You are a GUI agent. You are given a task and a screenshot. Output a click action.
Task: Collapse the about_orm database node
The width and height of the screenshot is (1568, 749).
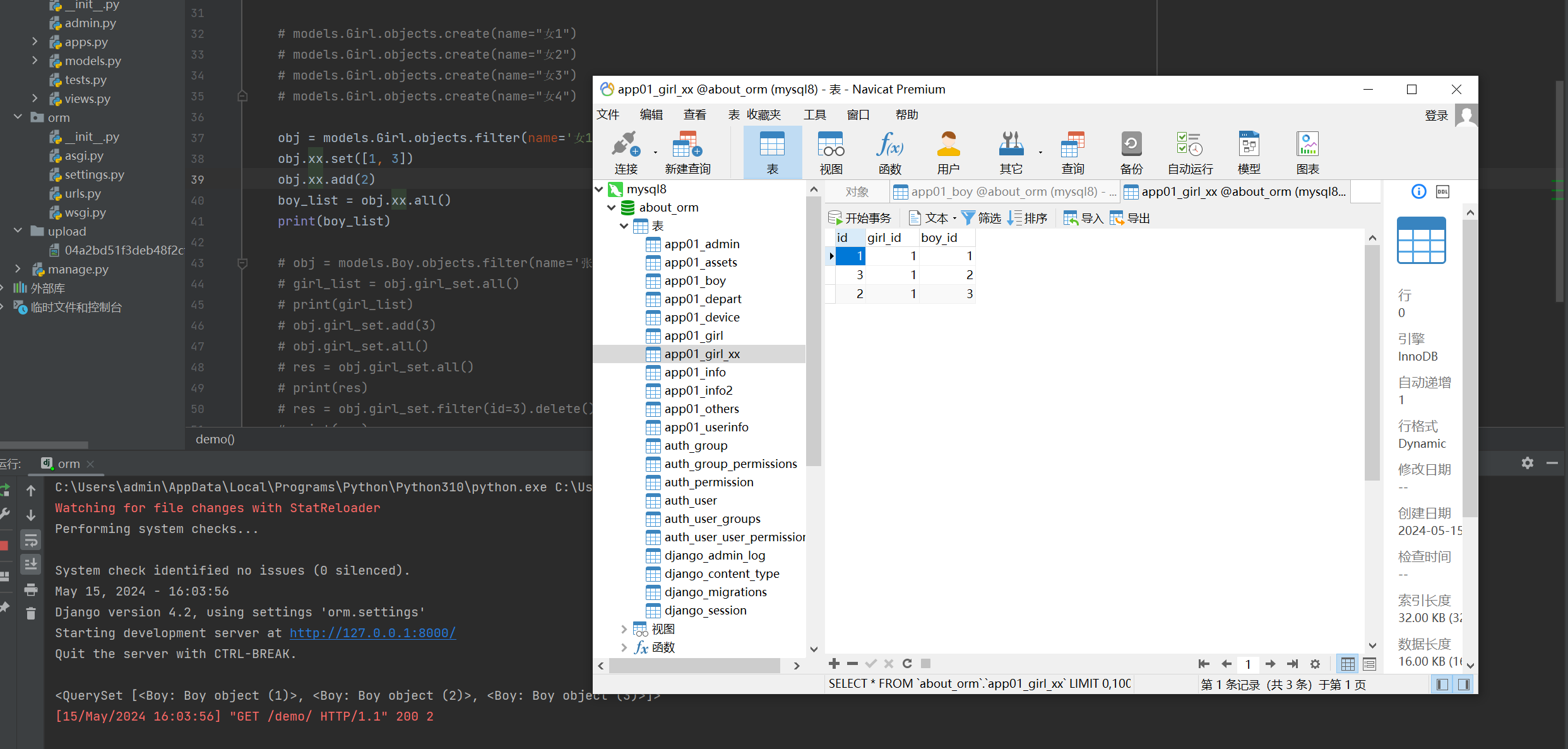(611, 207)
